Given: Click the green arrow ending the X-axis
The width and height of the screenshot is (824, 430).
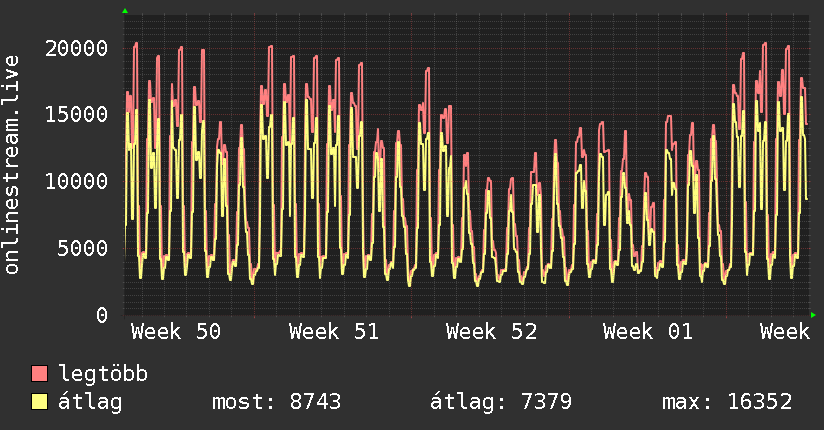Looking at the screenshot, I should [814, 315].
